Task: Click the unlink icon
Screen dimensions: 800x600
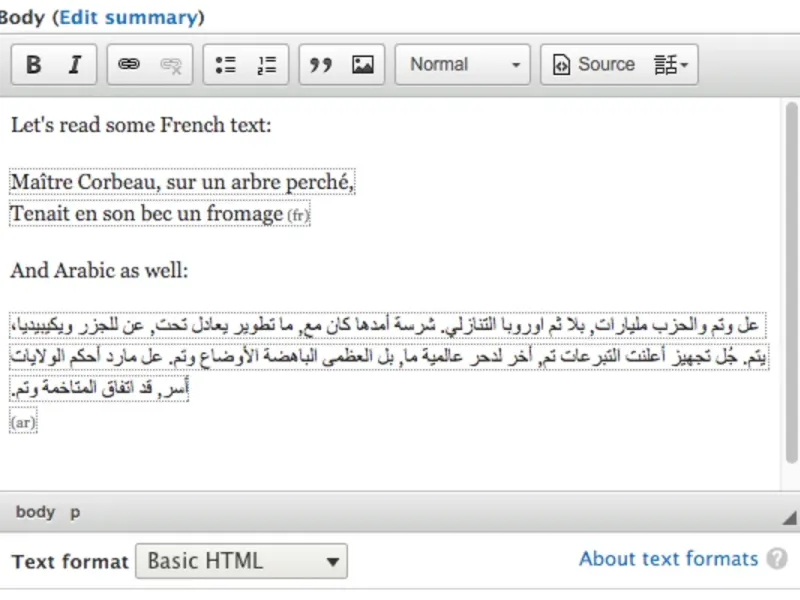Action: coord(170,65)
